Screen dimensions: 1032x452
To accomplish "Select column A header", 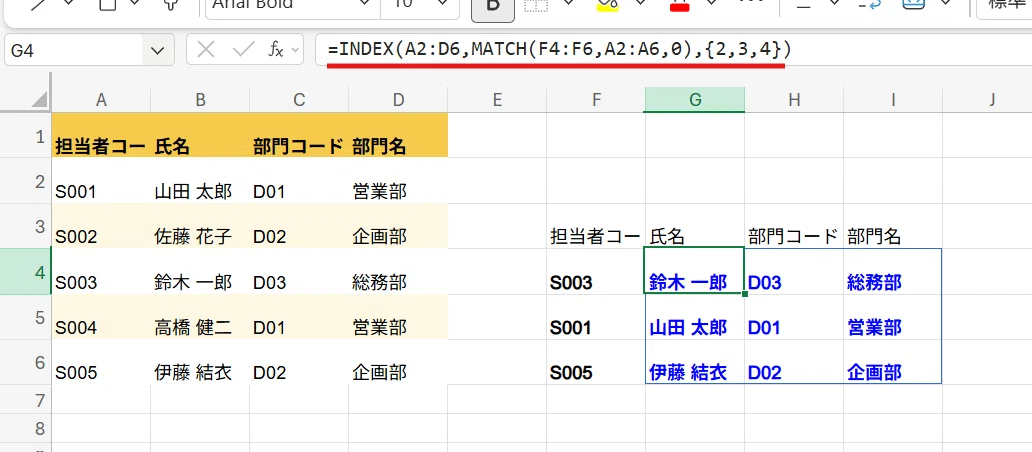I will (x=101, y=99).
